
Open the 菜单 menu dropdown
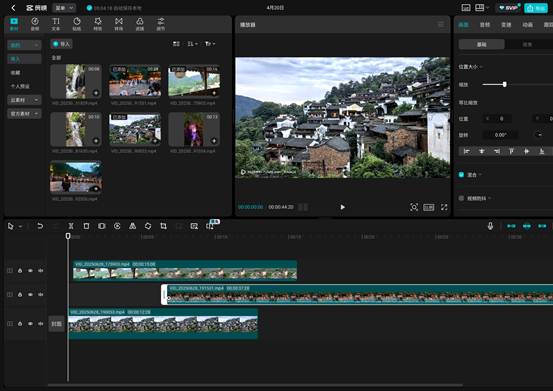point(64,8)
